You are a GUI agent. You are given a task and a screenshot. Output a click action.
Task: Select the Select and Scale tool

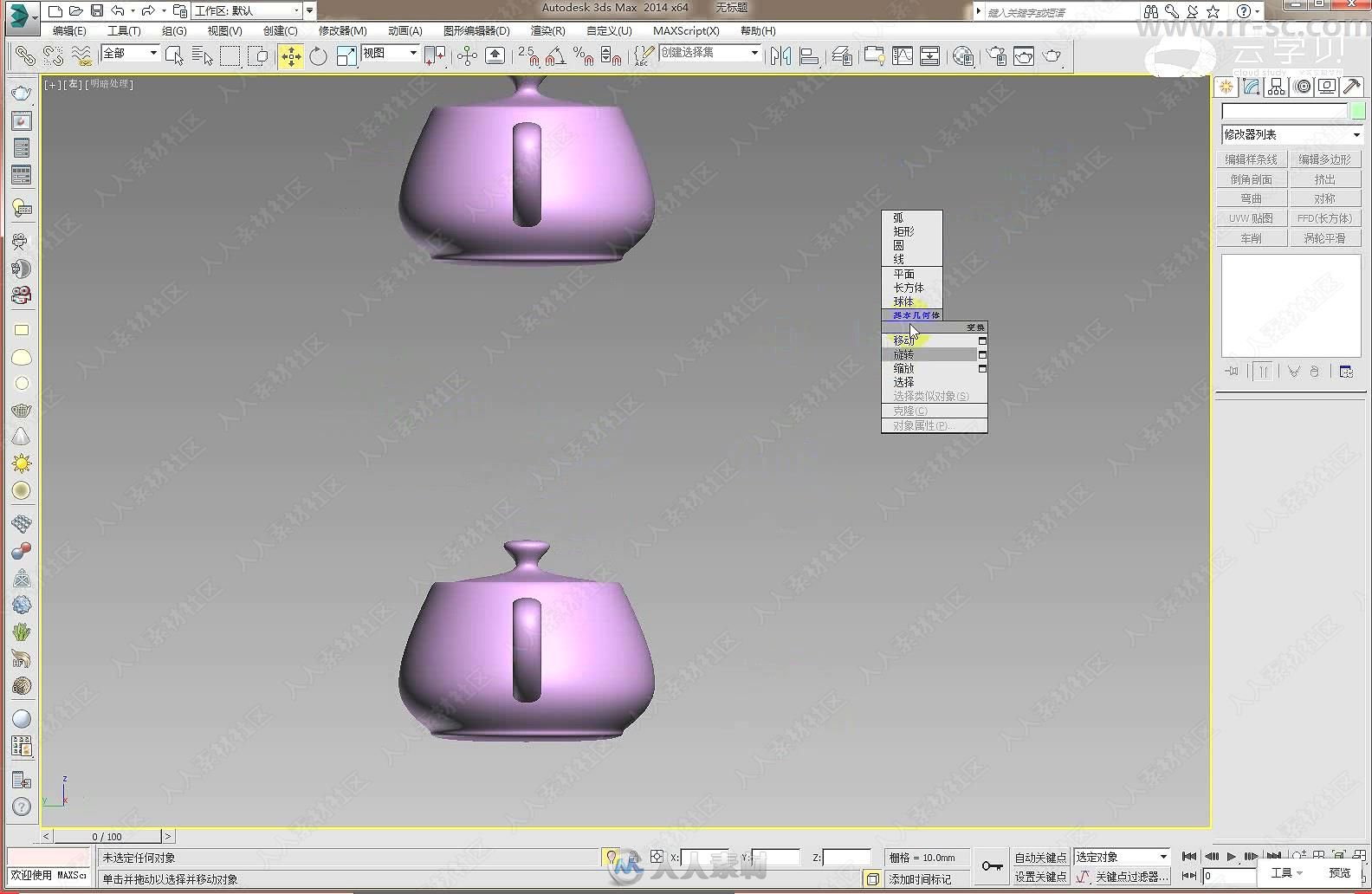pyautogui.click(x=346, y=56)
